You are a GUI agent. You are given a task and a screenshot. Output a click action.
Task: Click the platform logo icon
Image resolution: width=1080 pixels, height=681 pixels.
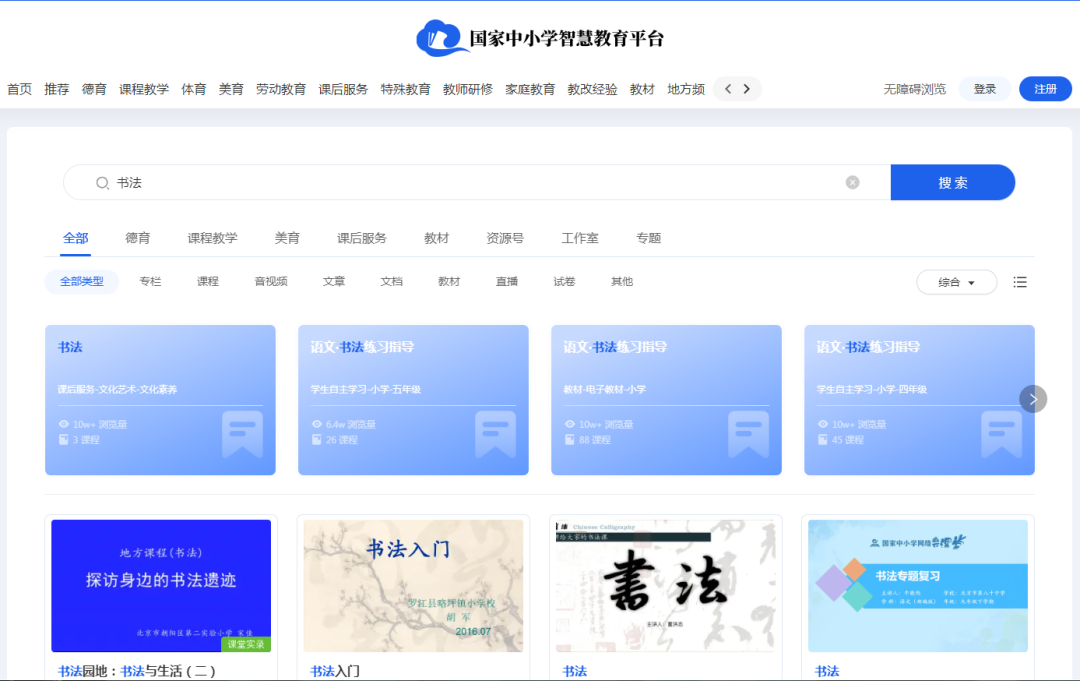click(x=437, y=38)
